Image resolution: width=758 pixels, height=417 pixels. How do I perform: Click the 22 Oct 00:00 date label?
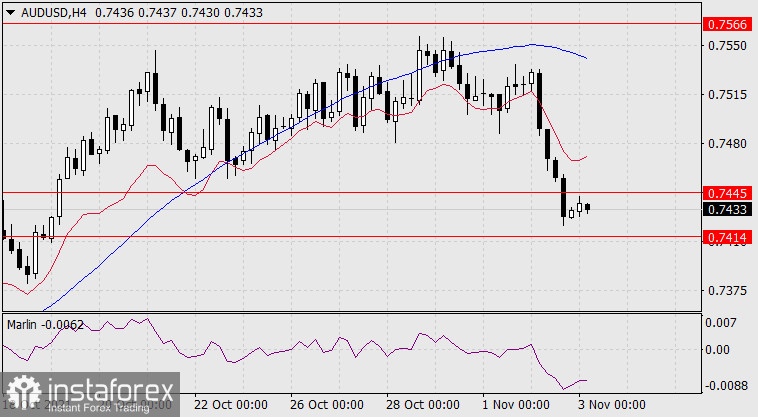point(228,405)
